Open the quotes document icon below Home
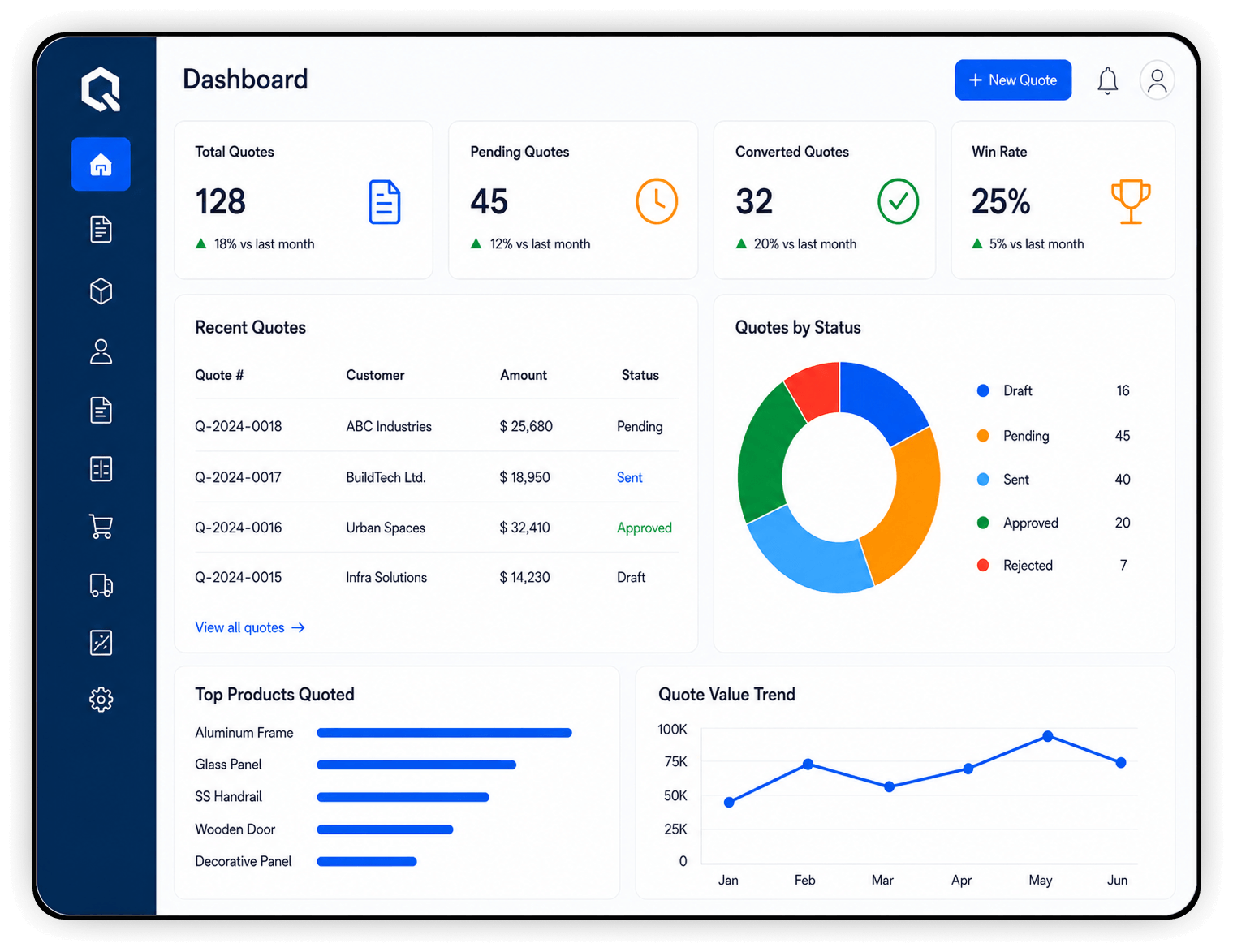This screenshot has width=1233, height=952. pos(101,230)
